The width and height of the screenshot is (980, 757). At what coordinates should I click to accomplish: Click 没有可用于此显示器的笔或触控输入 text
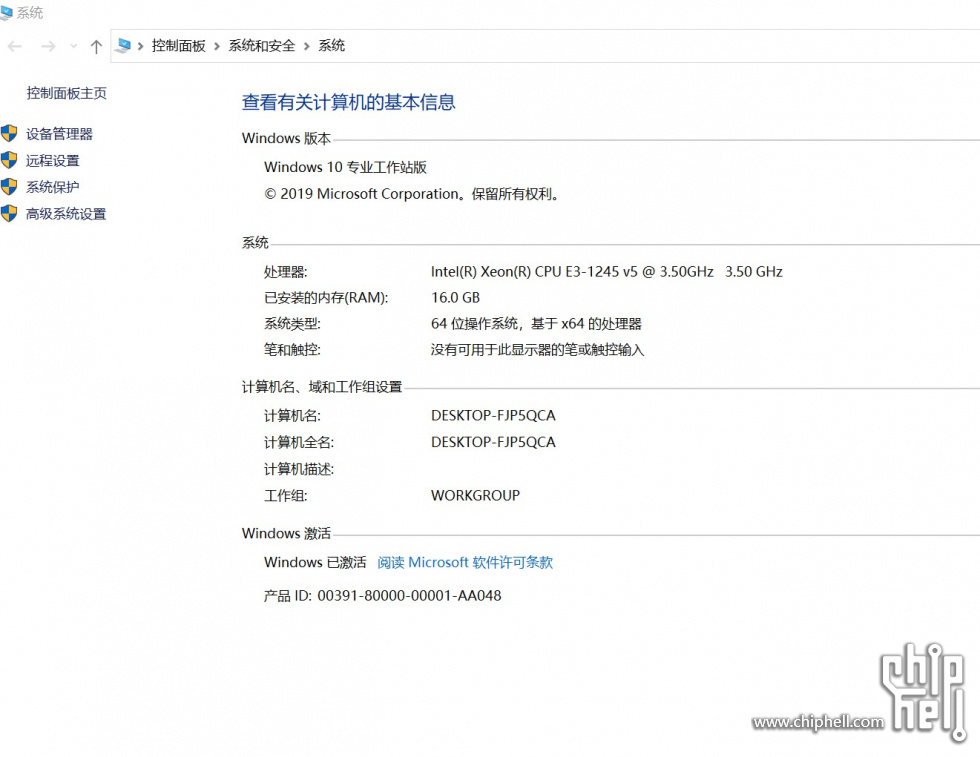coord(538,350)
